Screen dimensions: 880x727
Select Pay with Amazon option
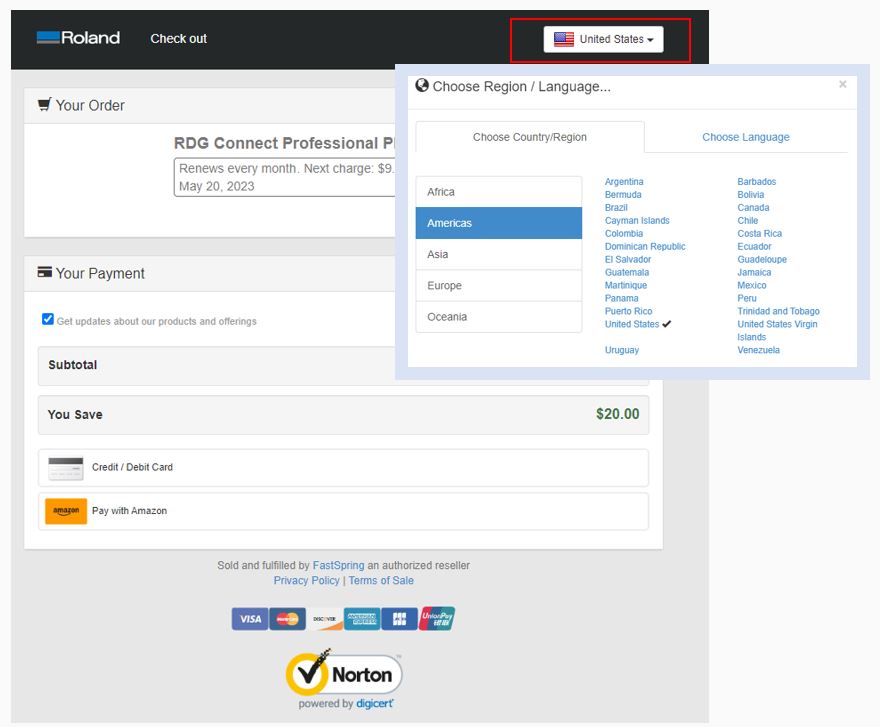click(x=343, y=511)
